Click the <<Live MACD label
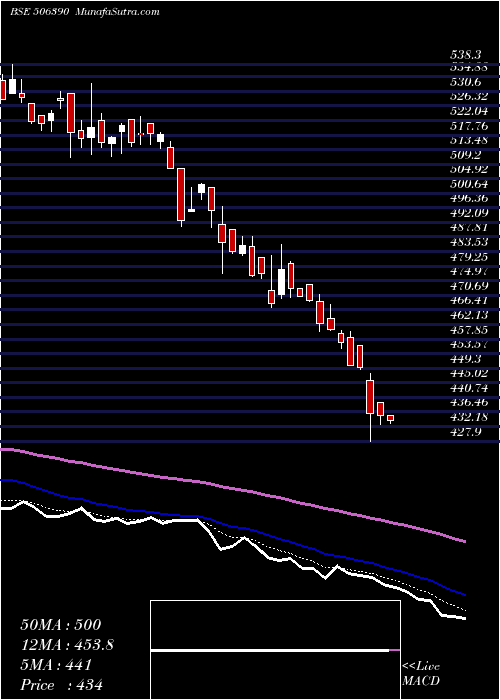The width and height of the screenshot is (500, 700). pyautogui.click(x=421, y=674)
